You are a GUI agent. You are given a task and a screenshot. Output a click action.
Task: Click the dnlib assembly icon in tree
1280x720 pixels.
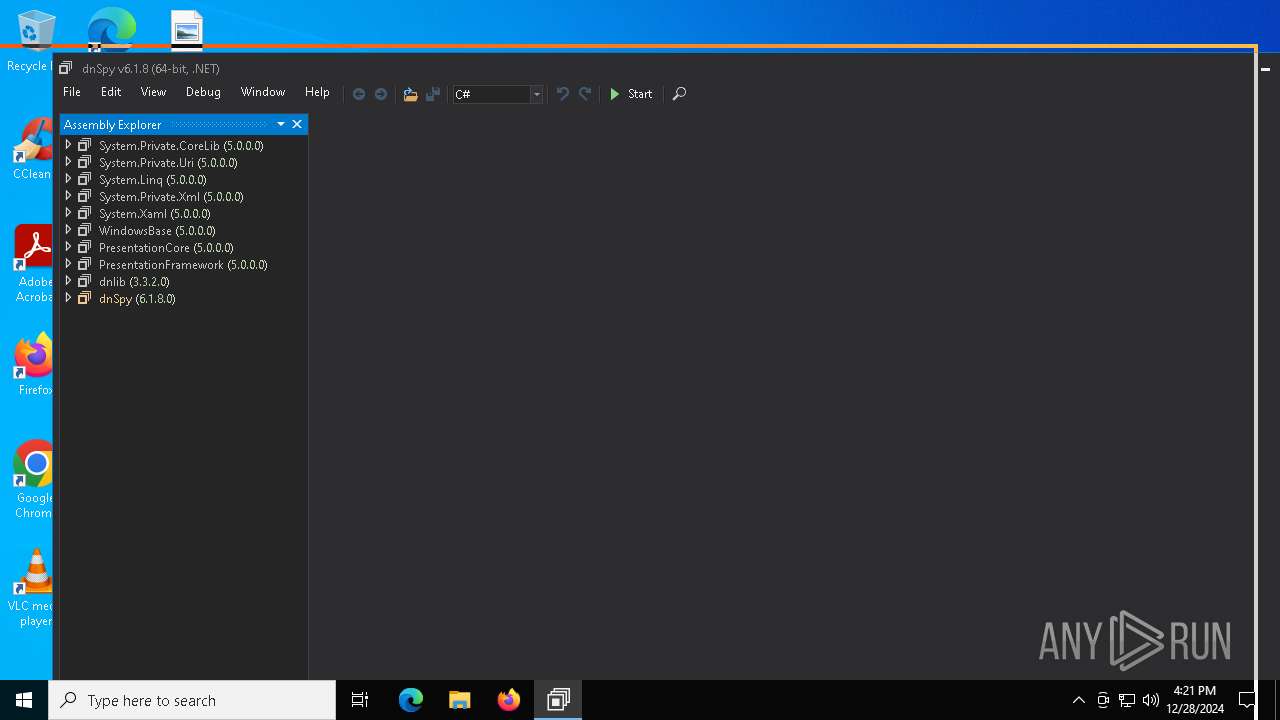(84, 281)
